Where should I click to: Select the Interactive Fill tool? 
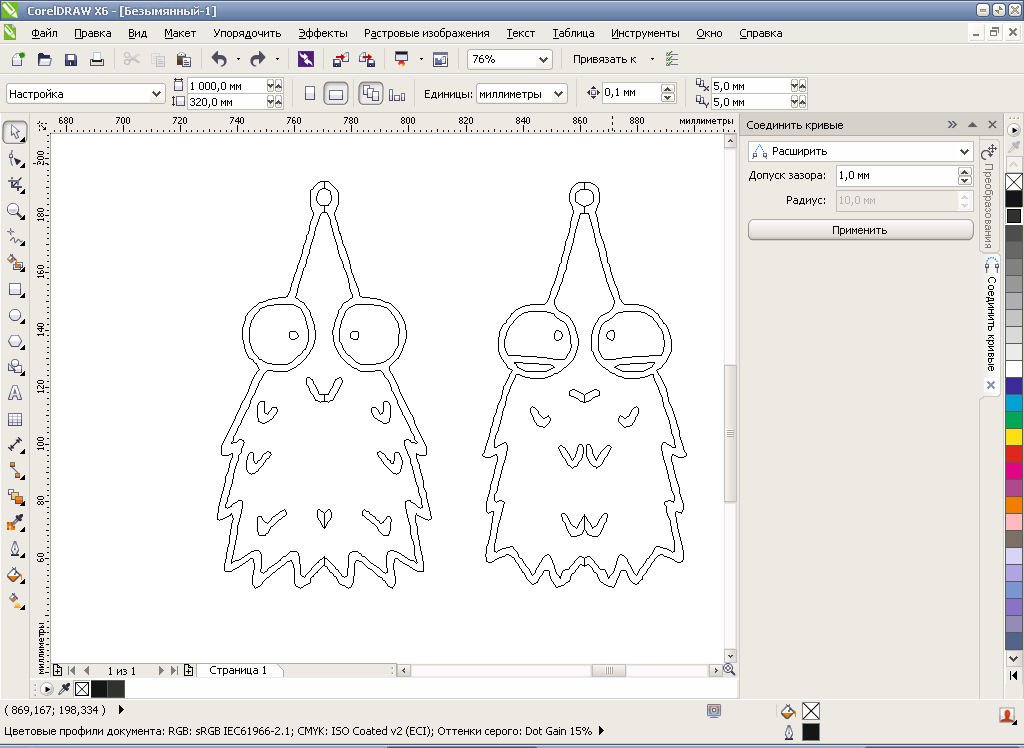click(x=15, y=601)
